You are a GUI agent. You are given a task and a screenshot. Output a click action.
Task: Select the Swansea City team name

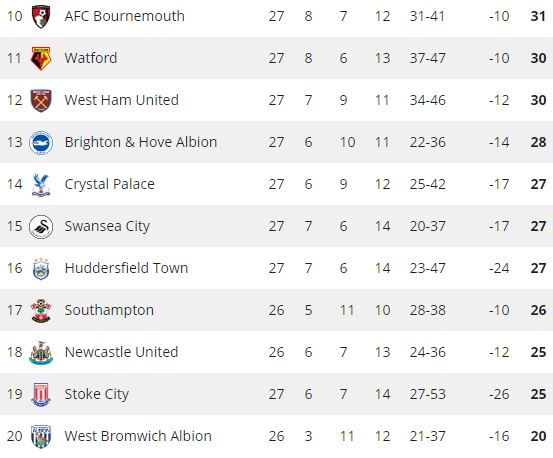(x=107, y=227)
